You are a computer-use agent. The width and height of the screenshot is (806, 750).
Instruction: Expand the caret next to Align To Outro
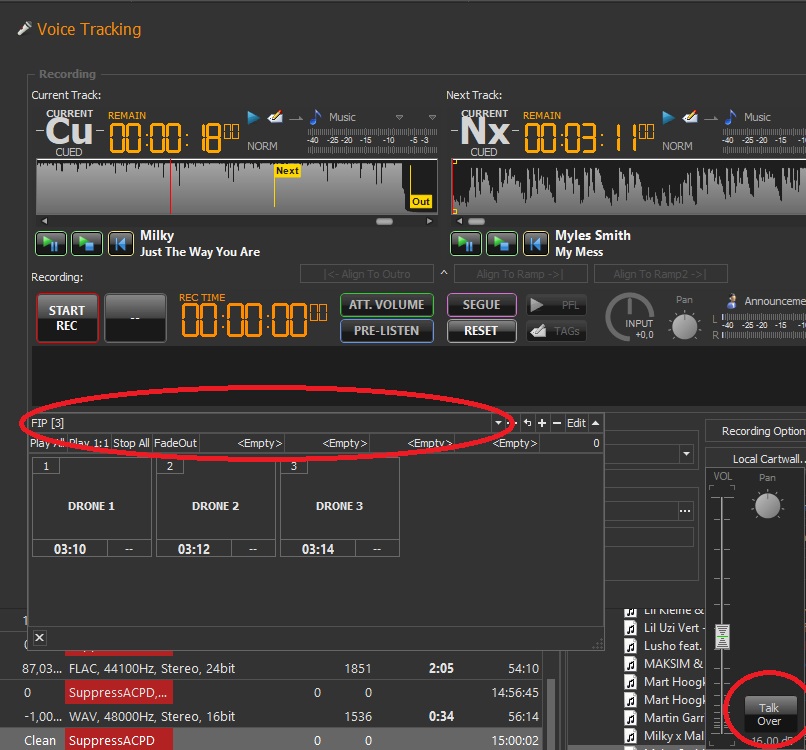tap(444, 272)
